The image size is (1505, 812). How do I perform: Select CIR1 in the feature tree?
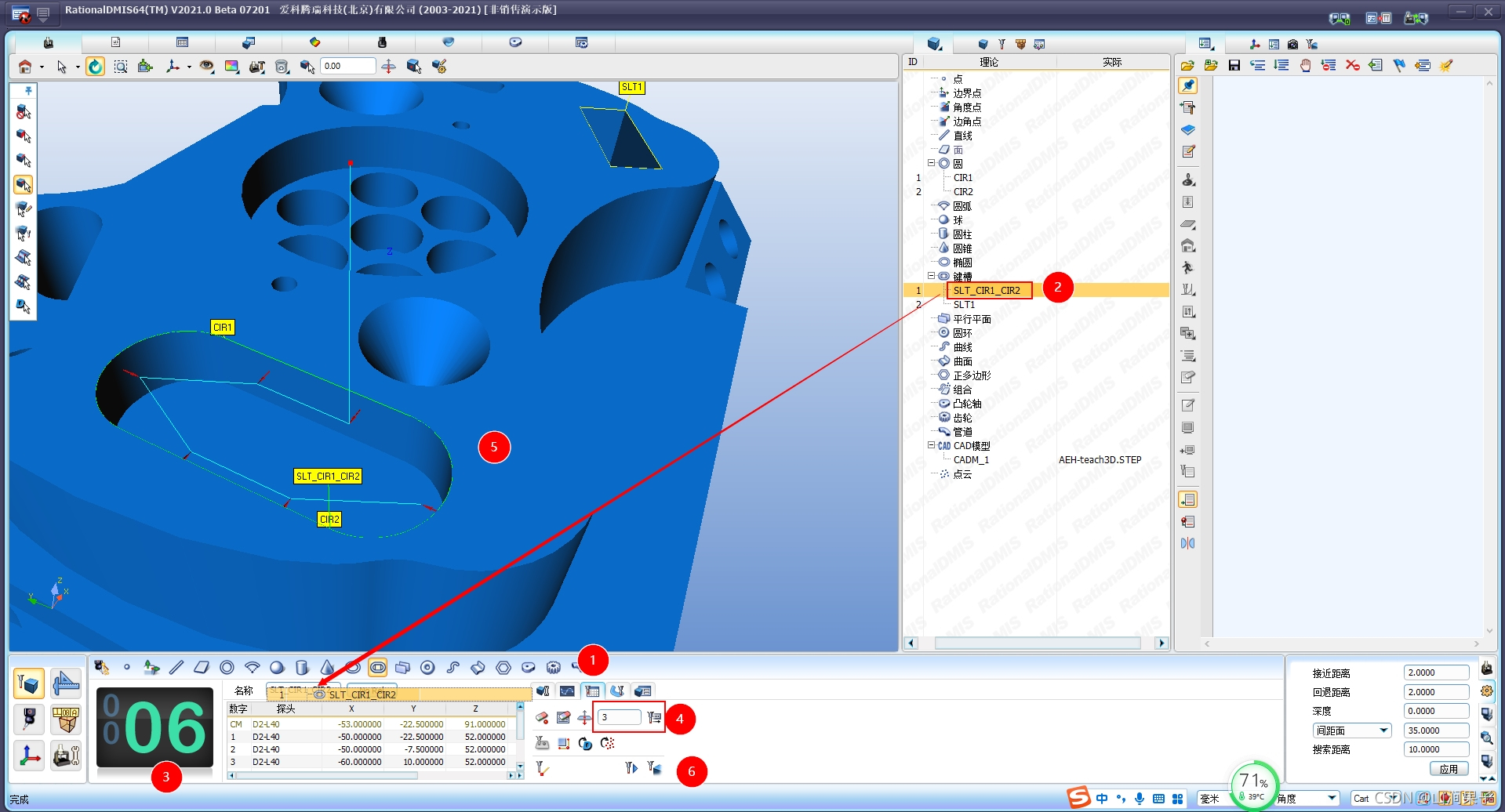[x=963, y=178]
